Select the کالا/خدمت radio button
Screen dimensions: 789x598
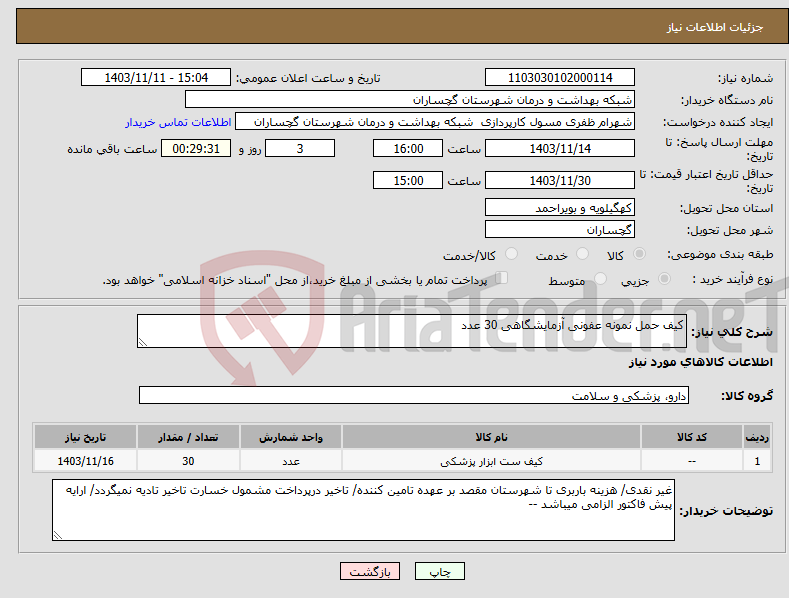tap(511, 254)
